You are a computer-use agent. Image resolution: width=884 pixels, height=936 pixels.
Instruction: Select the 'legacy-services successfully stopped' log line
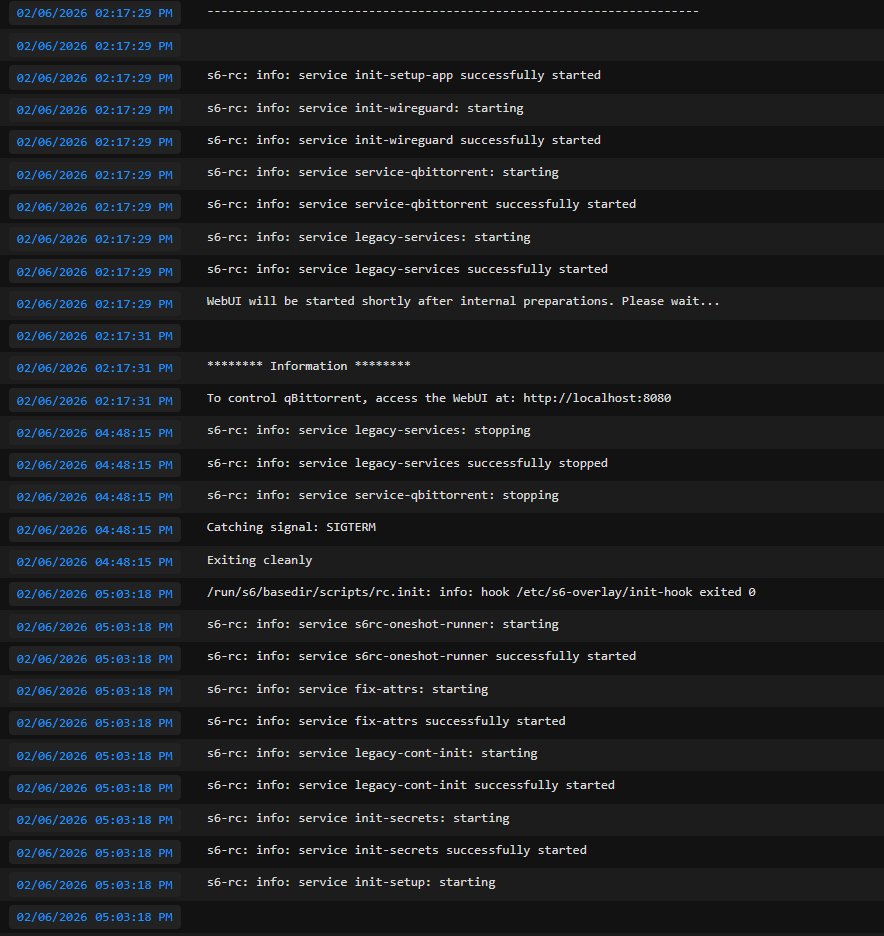point(407,463)
